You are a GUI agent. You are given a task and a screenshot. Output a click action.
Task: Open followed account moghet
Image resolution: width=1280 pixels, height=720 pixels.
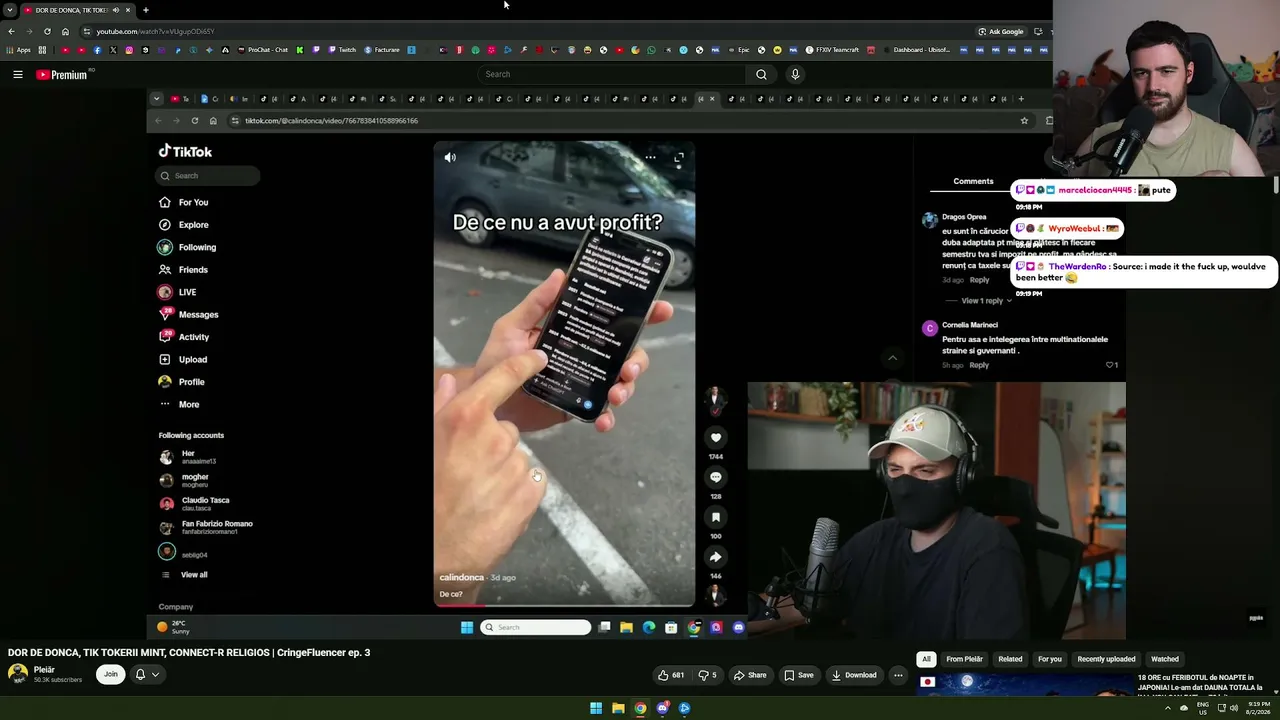pyautogui.click(x=184, y=480)
